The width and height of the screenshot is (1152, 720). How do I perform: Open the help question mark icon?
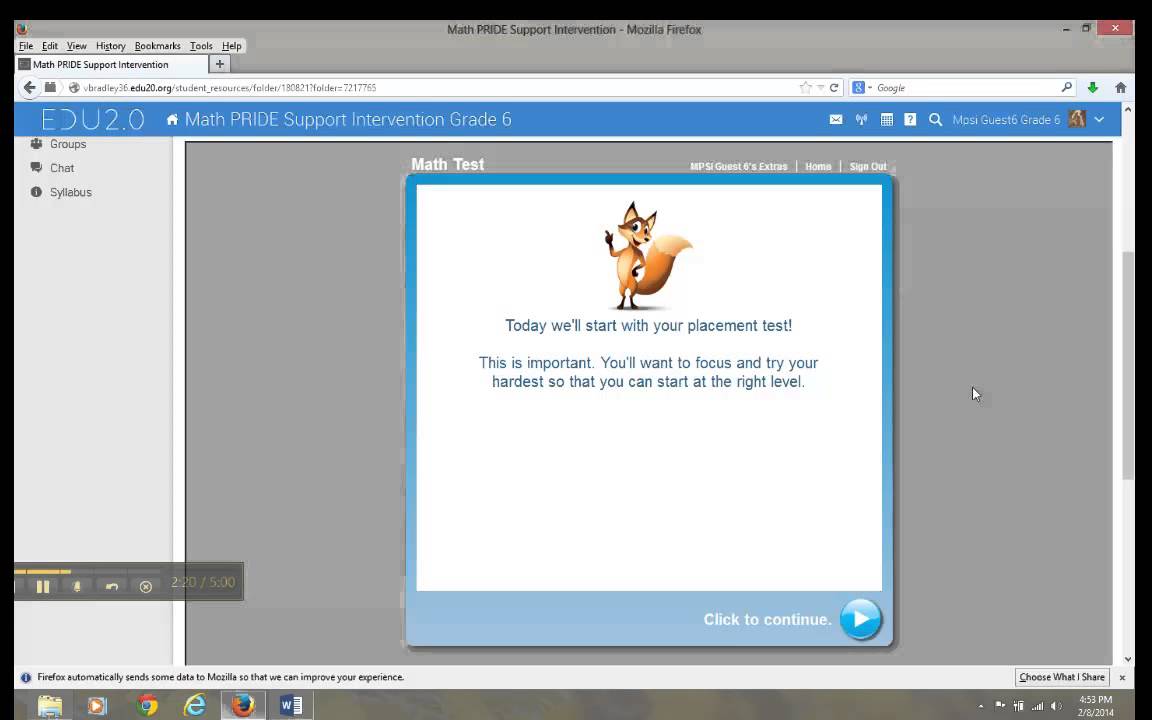point(910,119)
